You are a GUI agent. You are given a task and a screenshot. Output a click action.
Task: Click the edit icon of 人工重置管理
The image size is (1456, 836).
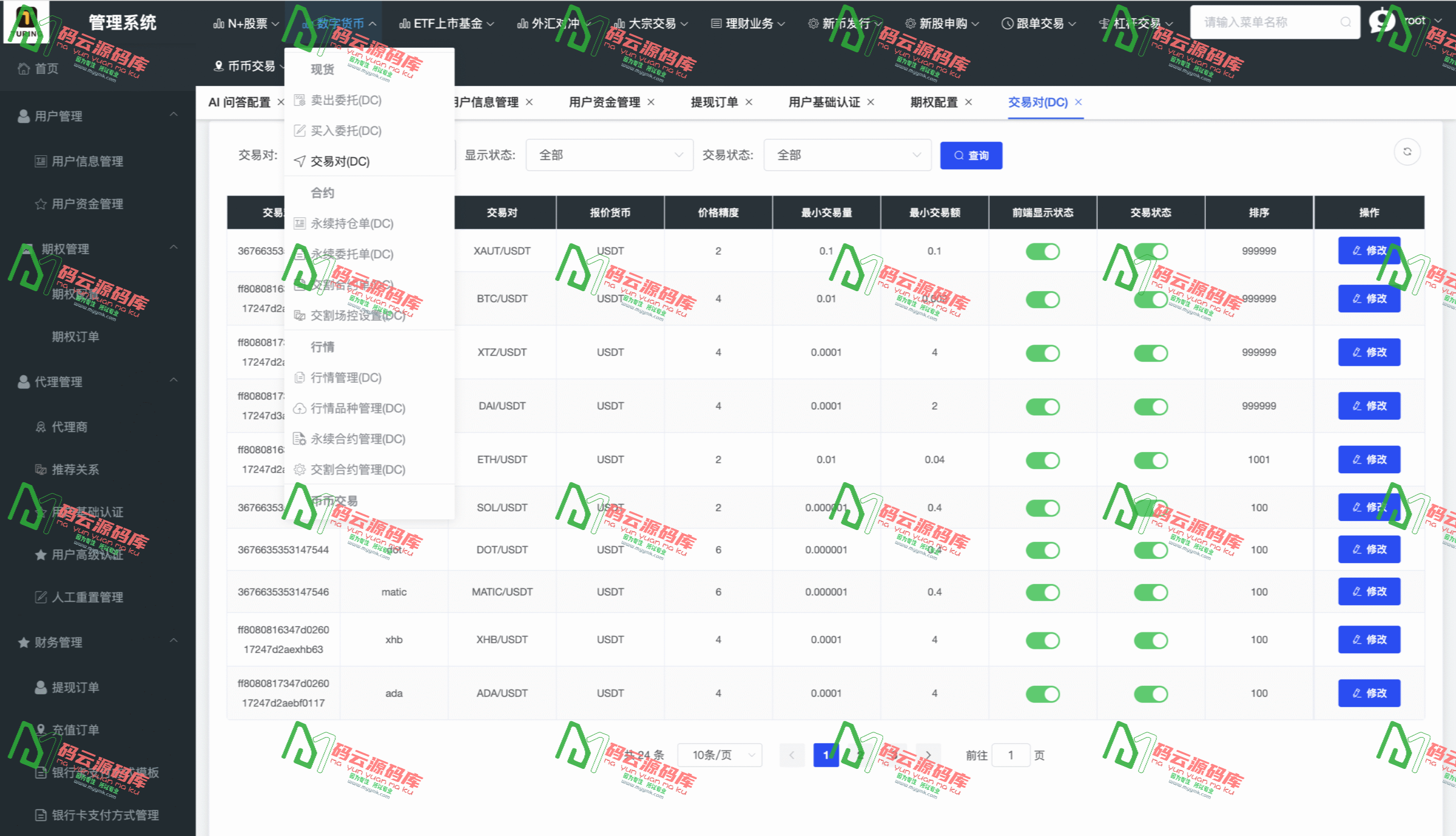click(x=41, y=597)
